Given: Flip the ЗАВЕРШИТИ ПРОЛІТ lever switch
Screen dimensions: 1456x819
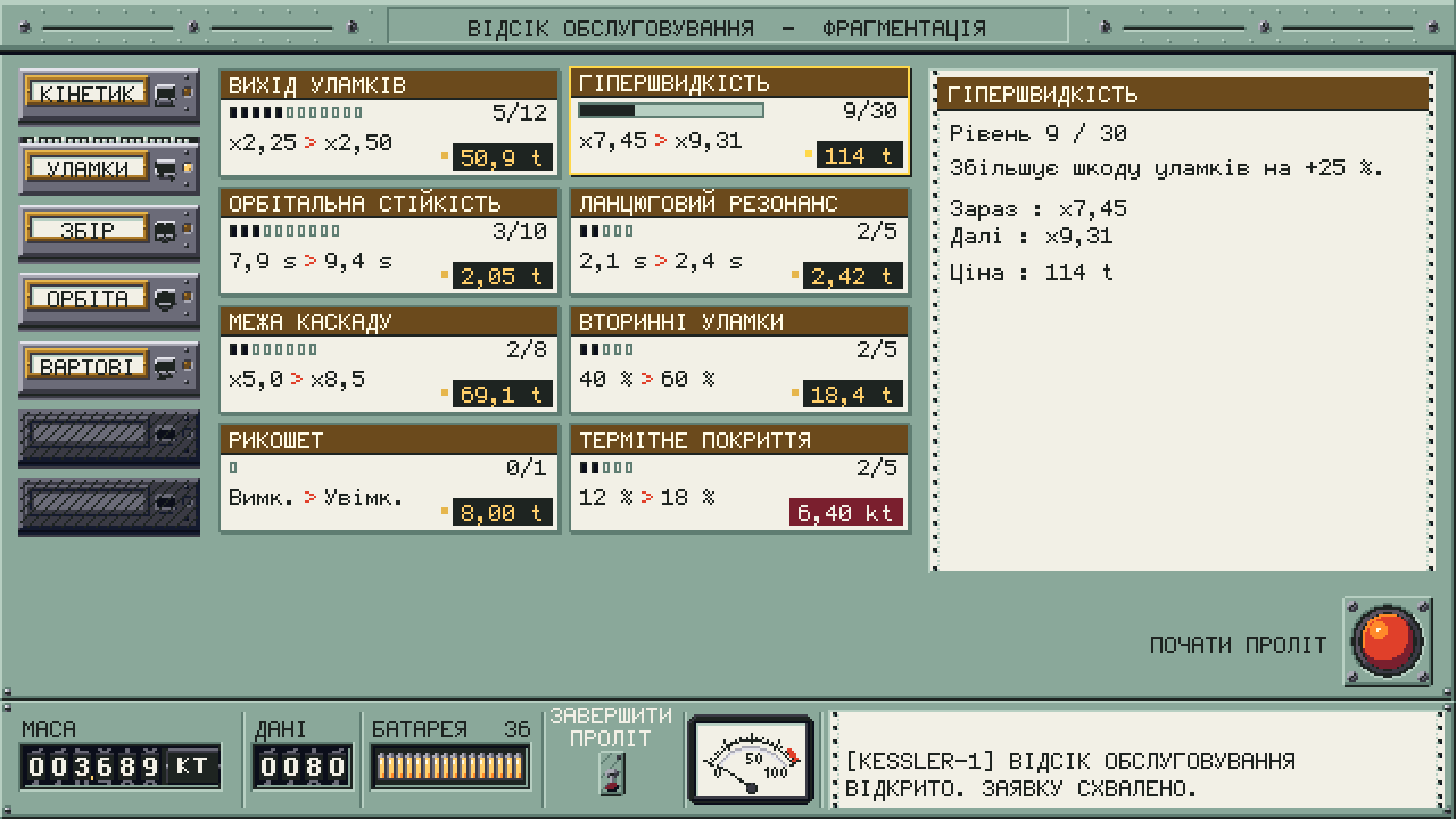Looking at the screenshot, I should tap(613, 774).
